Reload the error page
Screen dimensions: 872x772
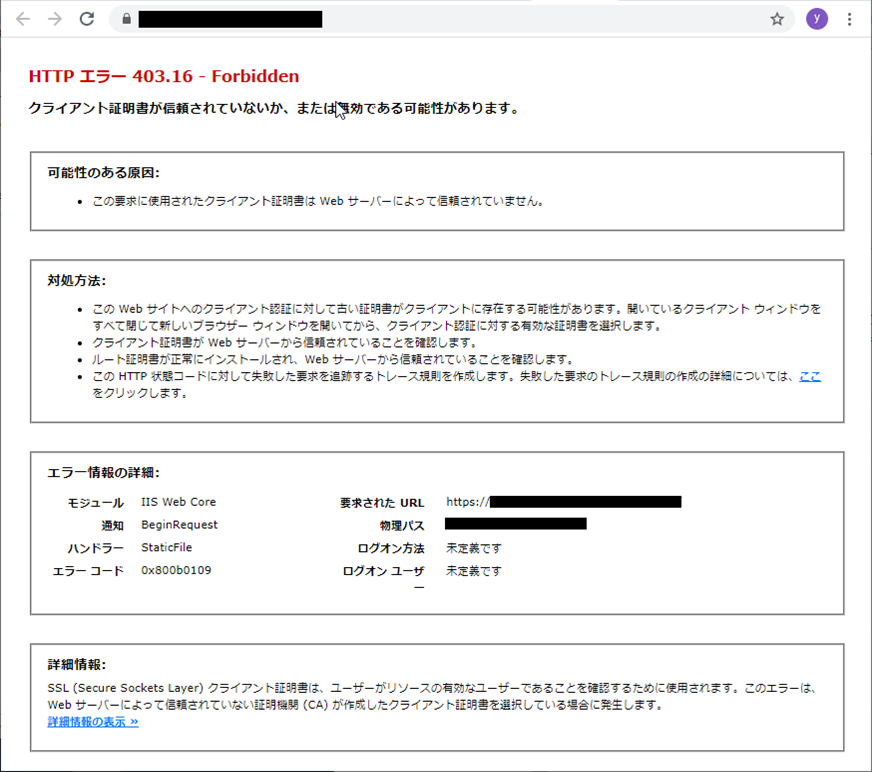pyautogui.click(x=87, y=18)
